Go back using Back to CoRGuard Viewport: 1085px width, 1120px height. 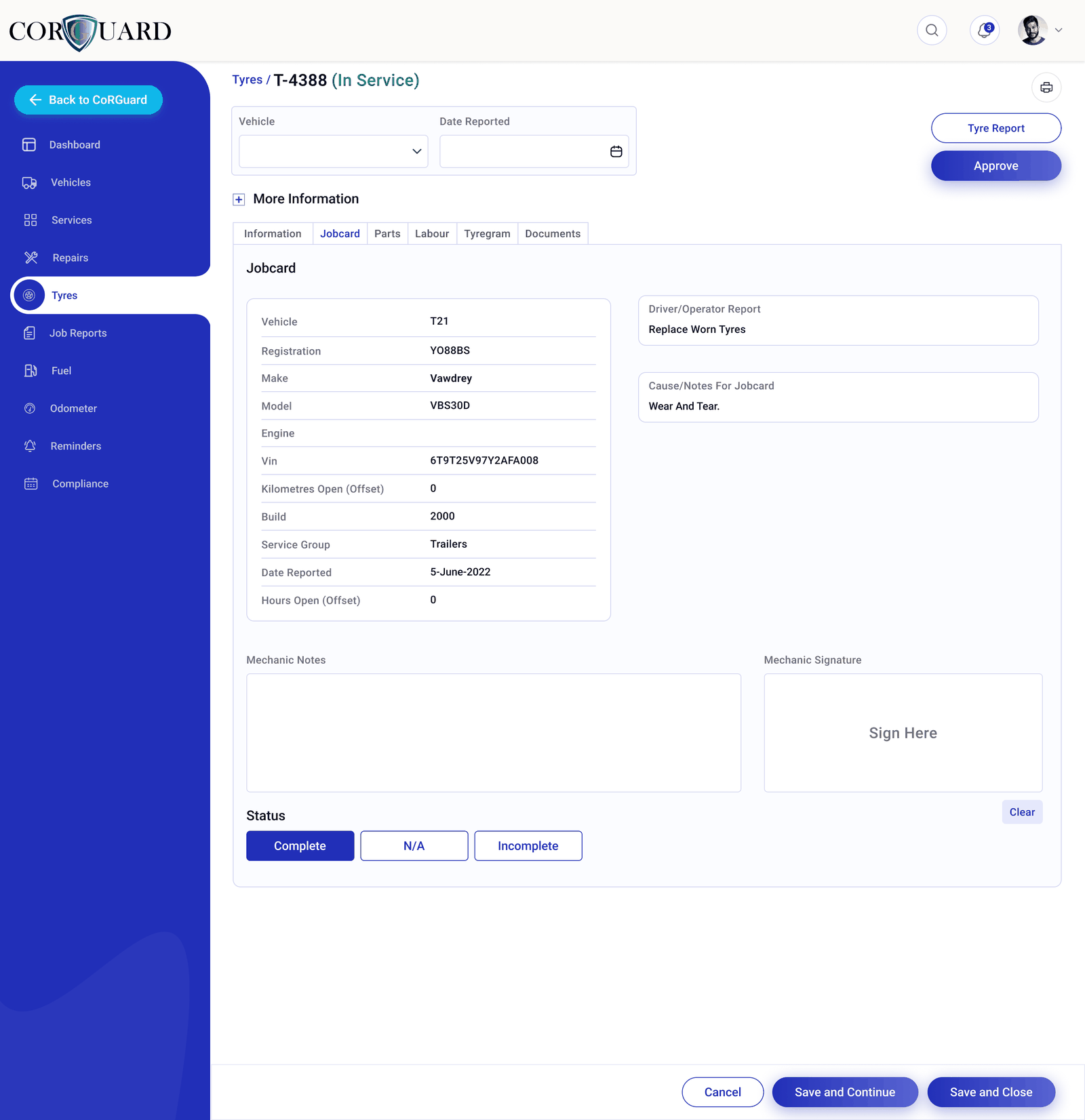[88, 100]
